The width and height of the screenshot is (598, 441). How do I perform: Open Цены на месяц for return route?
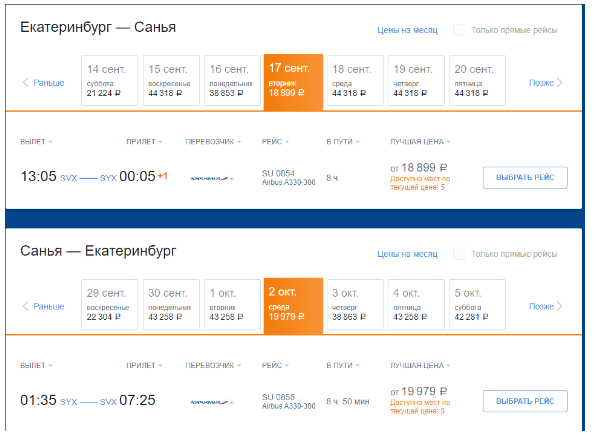click(407, 254)
